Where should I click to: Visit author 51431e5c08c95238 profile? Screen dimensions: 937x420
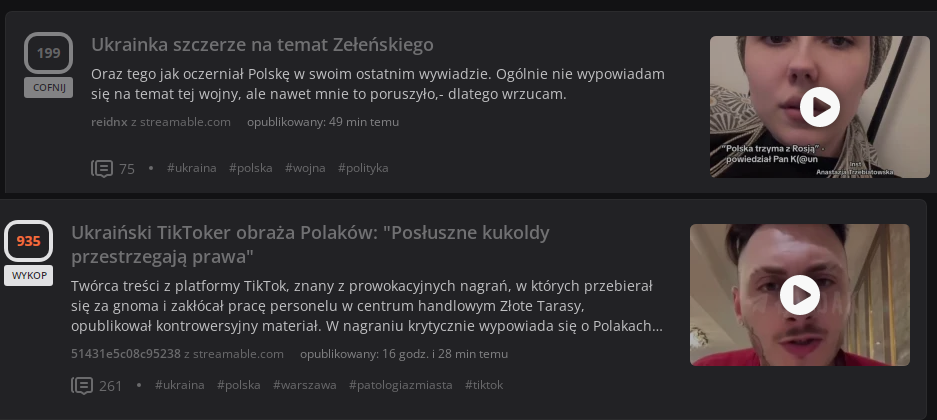pyautogui.click(x=125, y=353)
